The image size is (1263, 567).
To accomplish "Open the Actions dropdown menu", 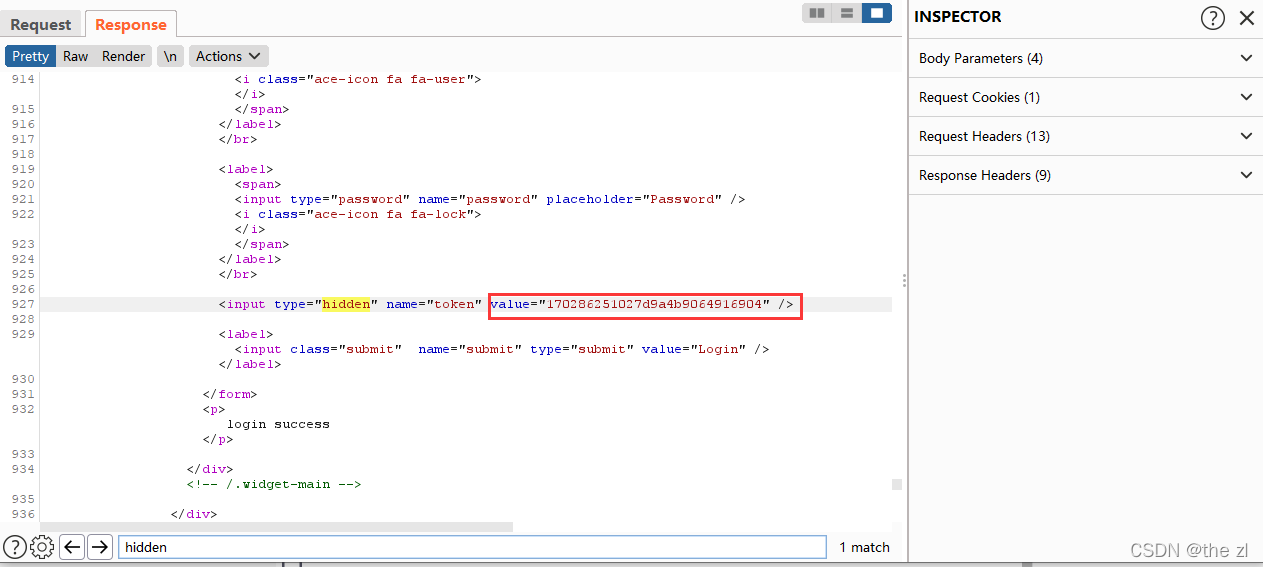I will pyautogui.click(x=228, y=56).
